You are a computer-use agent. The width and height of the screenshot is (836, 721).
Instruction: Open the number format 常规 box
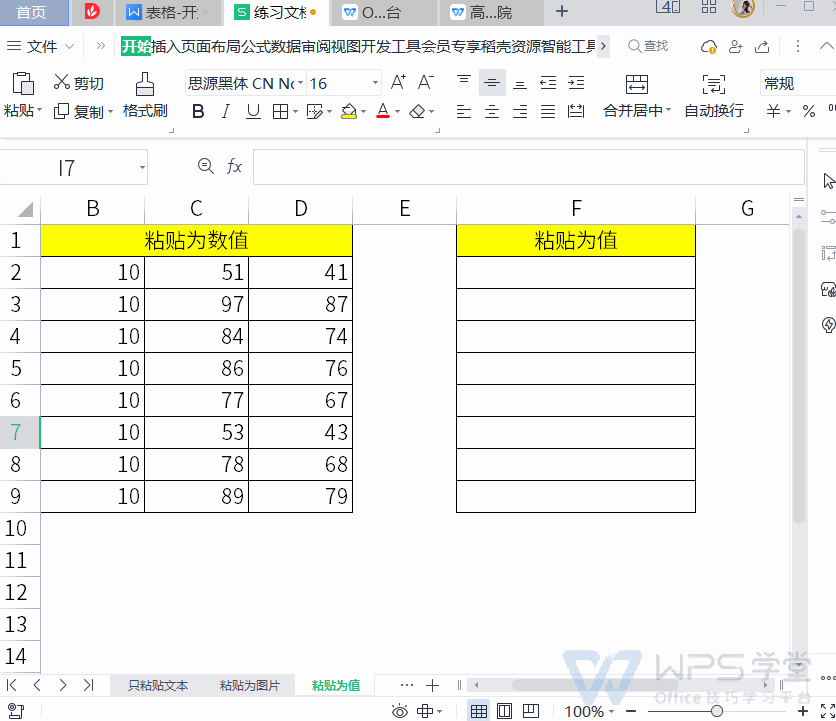point(798,83)
